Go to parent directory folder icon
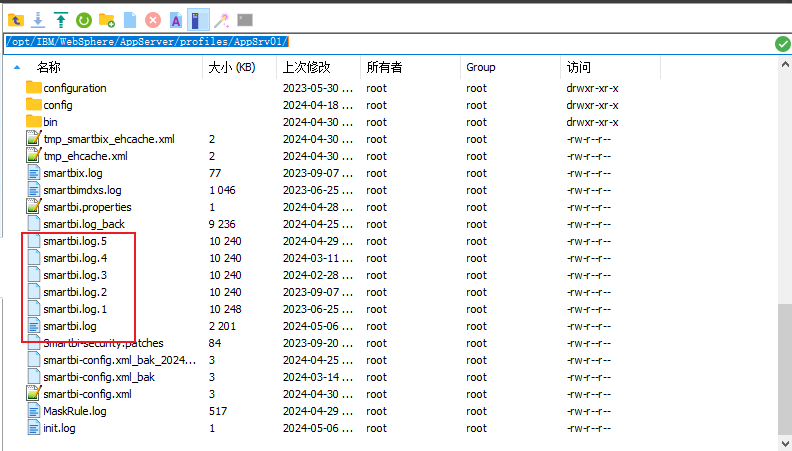The width and height of the screenshot is (792, 451). [x=16, y=20]
